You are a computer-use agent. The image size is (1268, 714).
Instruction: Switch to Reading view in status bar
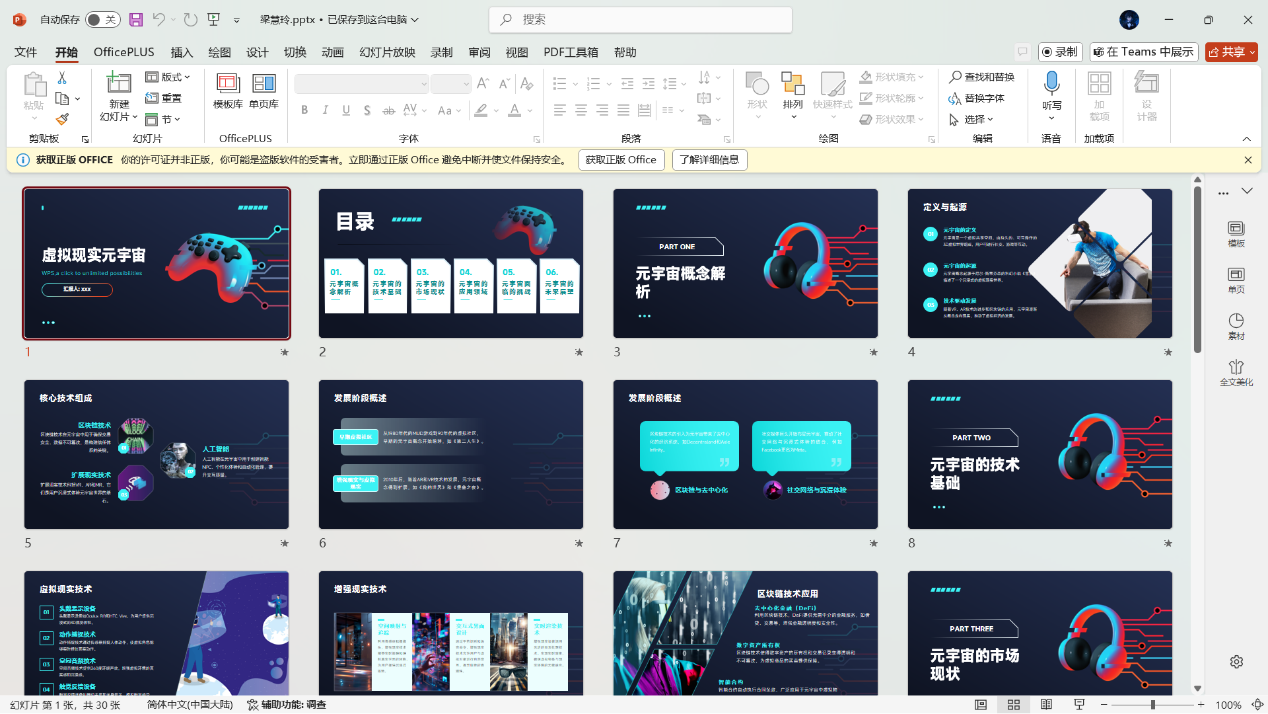tap(1046, 705)
